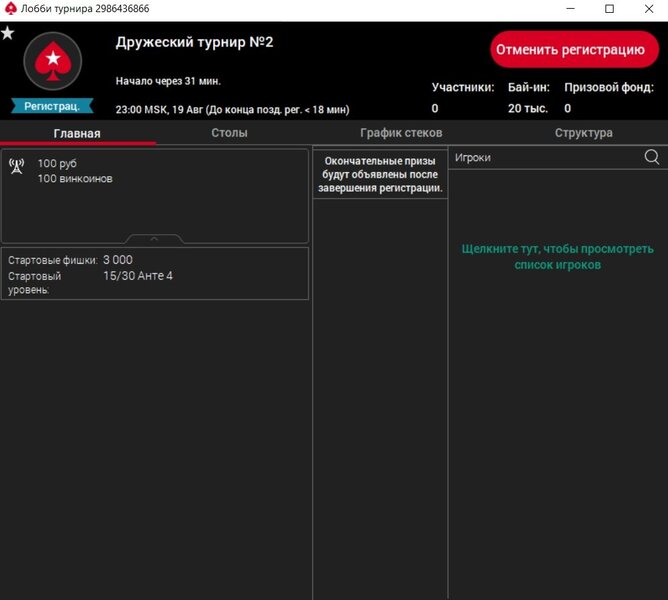Click the Регистрац. status badge
The width and height of the screenshot is (668, 600).
(52, 105)
